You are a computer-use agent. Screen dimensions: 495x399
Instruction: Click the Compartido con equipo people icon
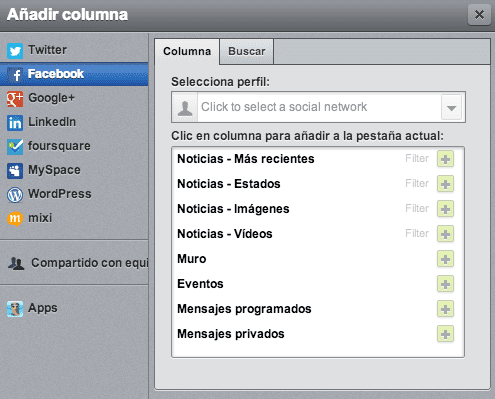pos(16,263)
